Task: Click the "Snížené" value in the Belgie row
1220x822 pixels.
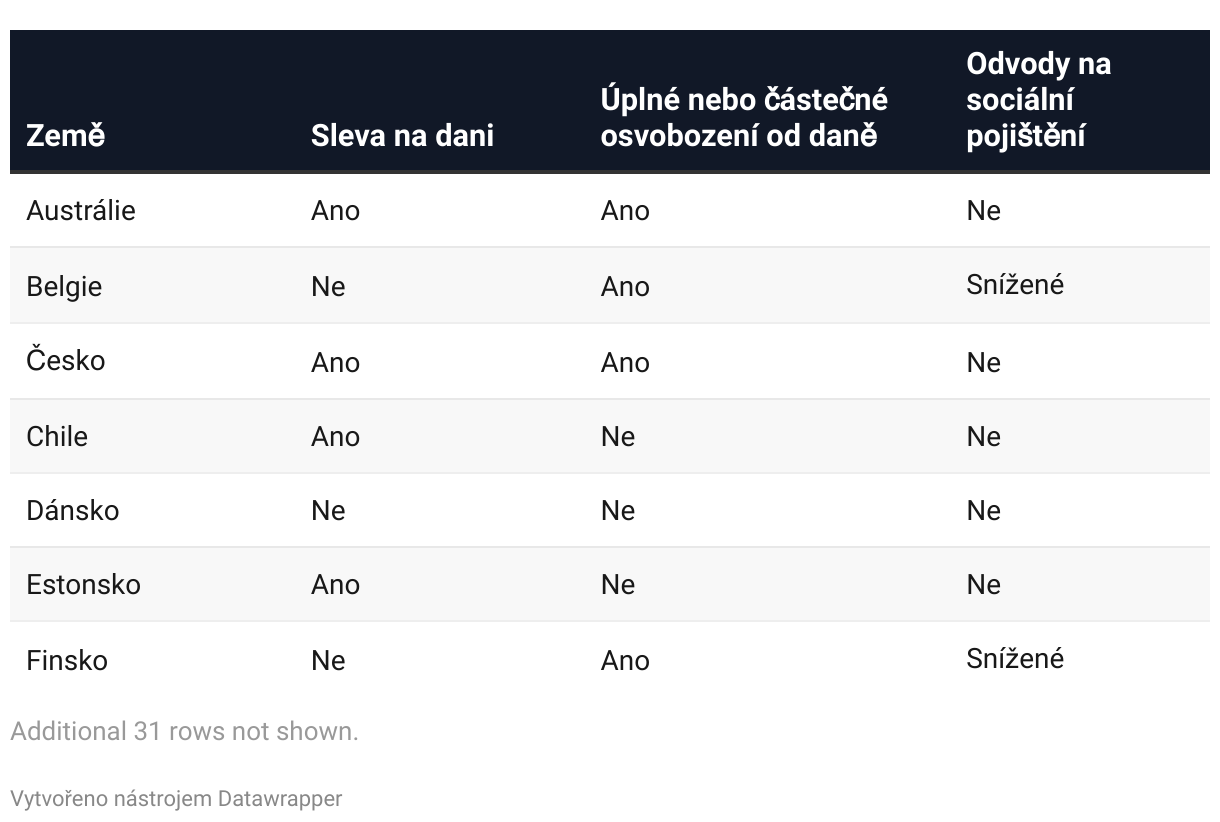Action: click(x=1015, y=285)
